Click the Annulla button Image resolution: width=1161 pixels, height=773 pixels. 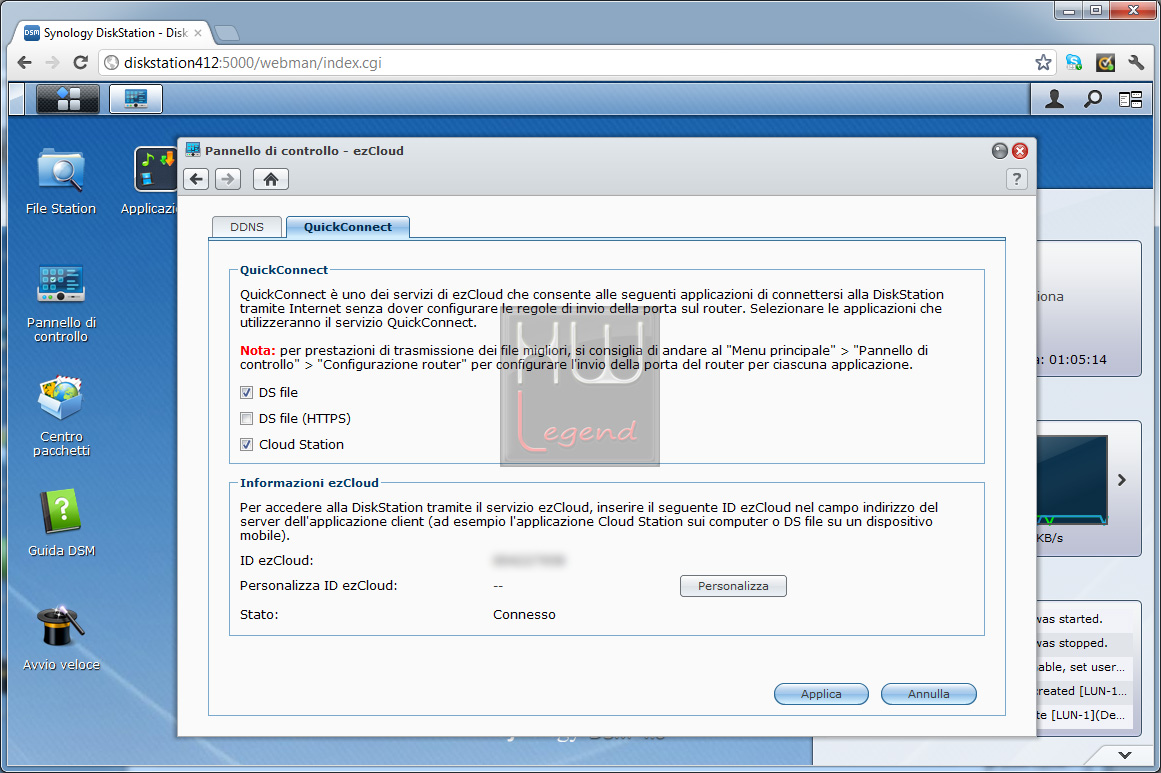[x=929, y=694]
